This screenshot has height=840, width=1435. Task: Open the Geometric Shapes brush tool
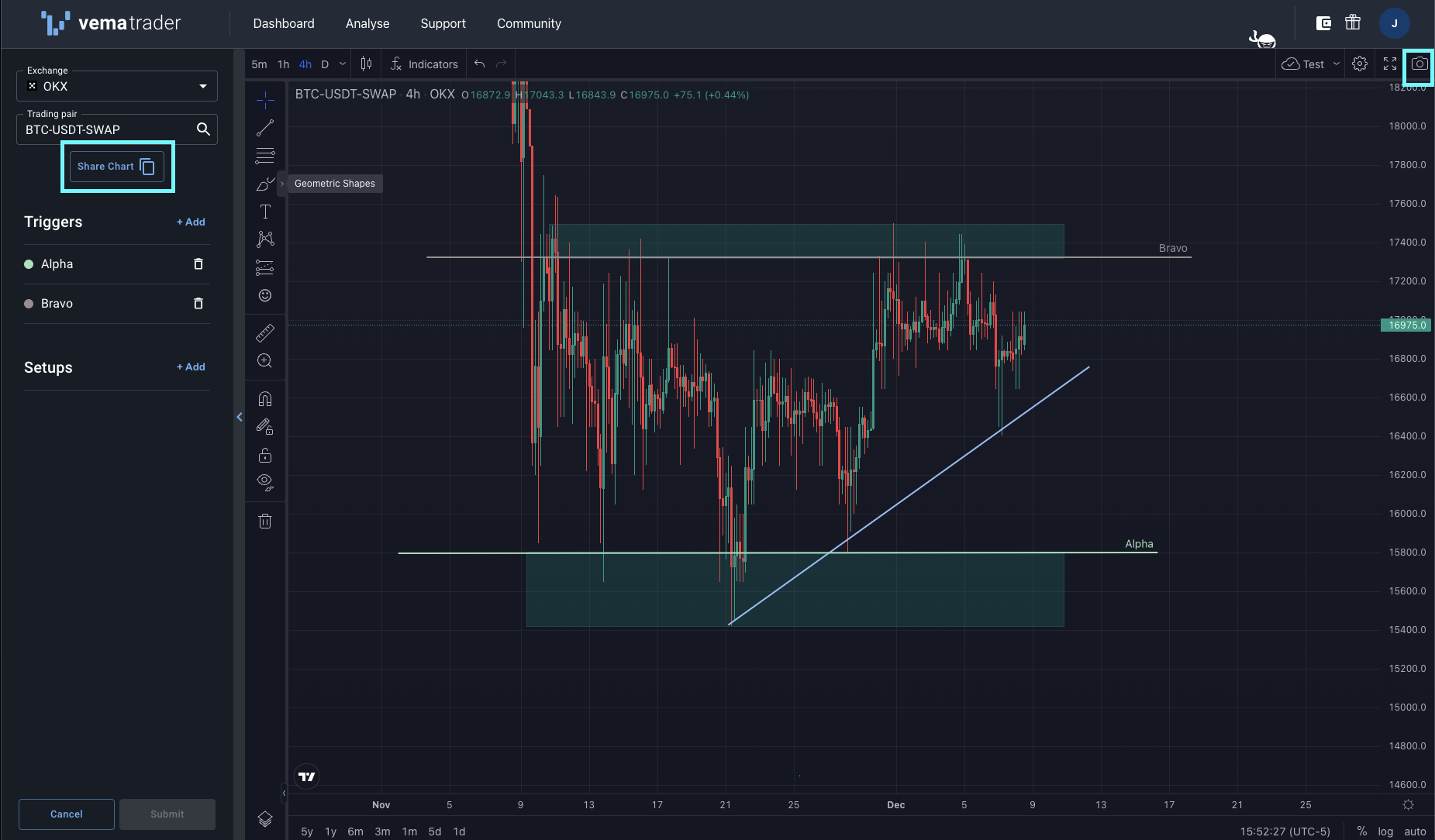pyautogui.click(x=265, y=184)
